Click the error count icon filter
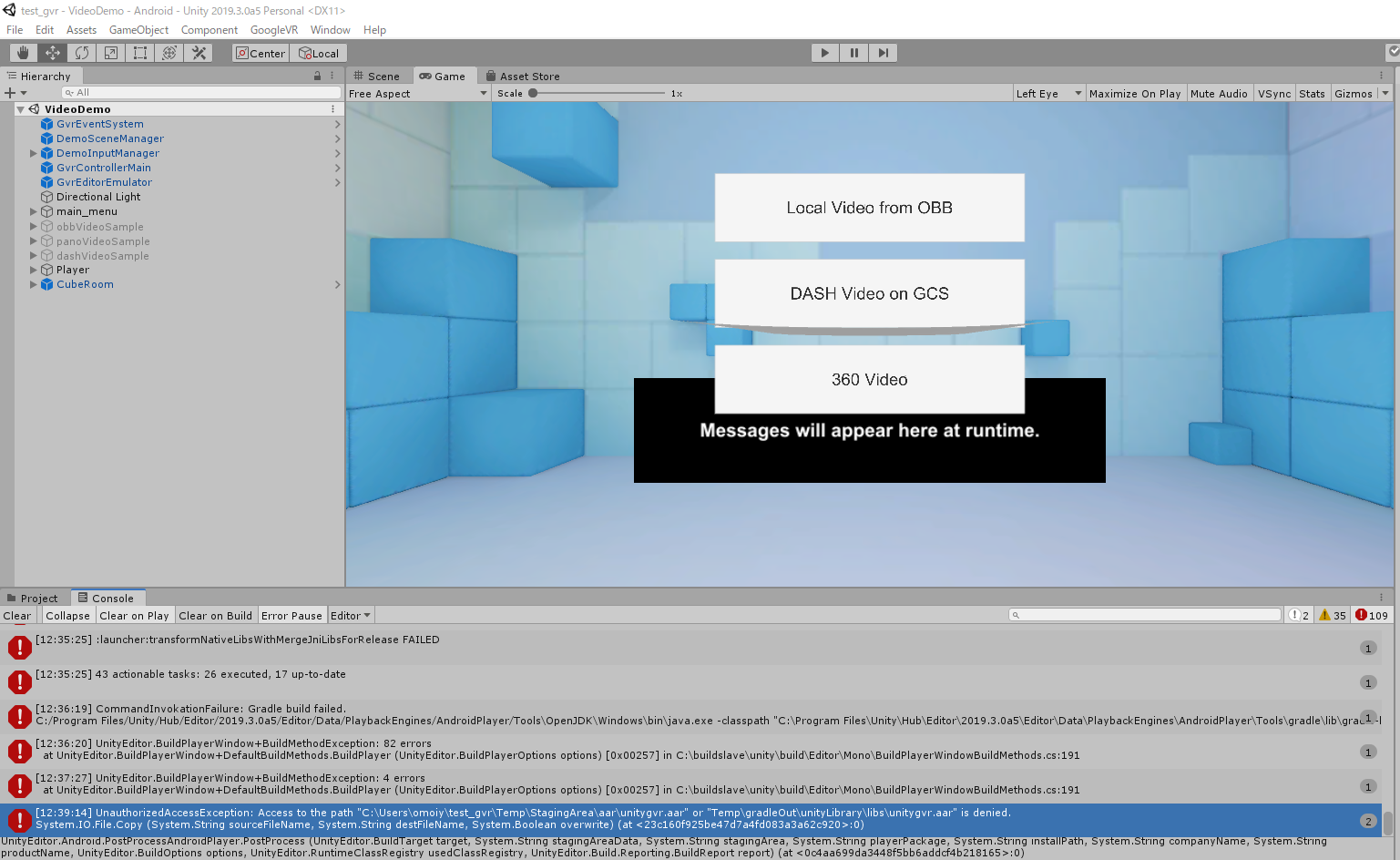The height and width of the screenshot is (860, 1400). point(1371,615)
